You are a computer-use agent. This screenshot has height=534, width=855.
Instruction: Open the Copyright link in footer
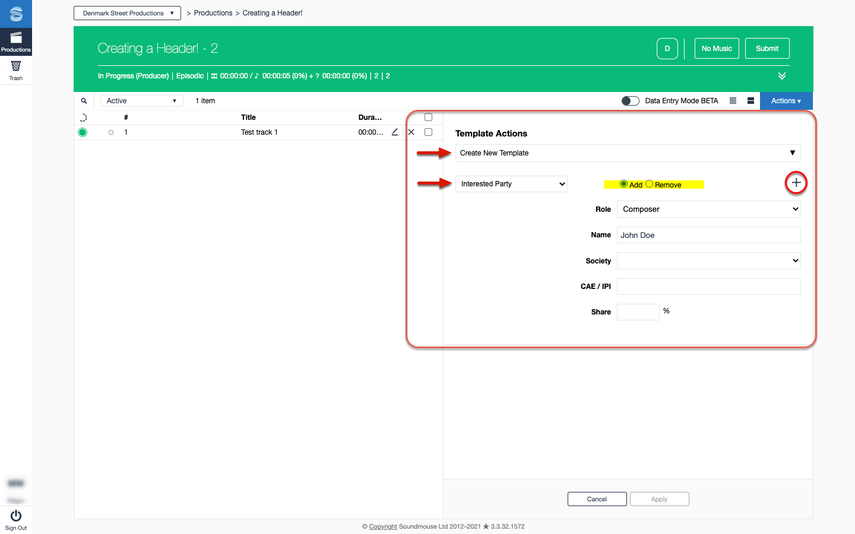coord(383,526)
